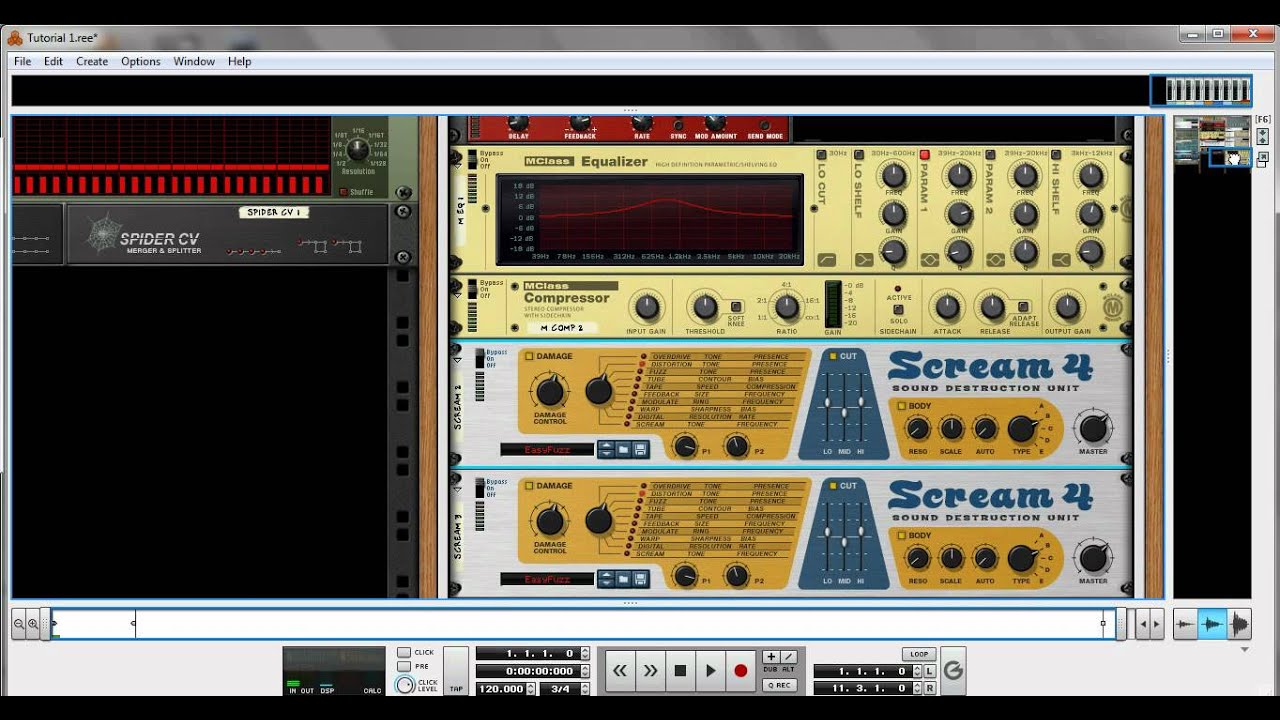Stop playback in the transport
This screenshot has width=1280, height=720.
pyautogui.click(x=680, y=671)
